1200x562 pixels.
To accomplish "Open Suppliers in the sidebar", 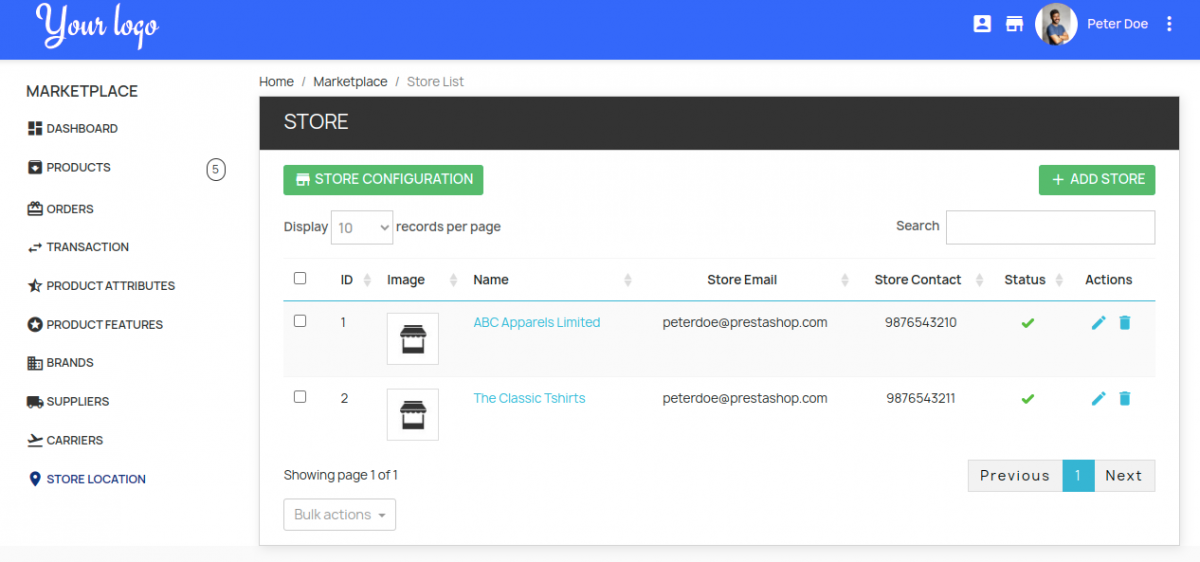I will coord(68,402).
